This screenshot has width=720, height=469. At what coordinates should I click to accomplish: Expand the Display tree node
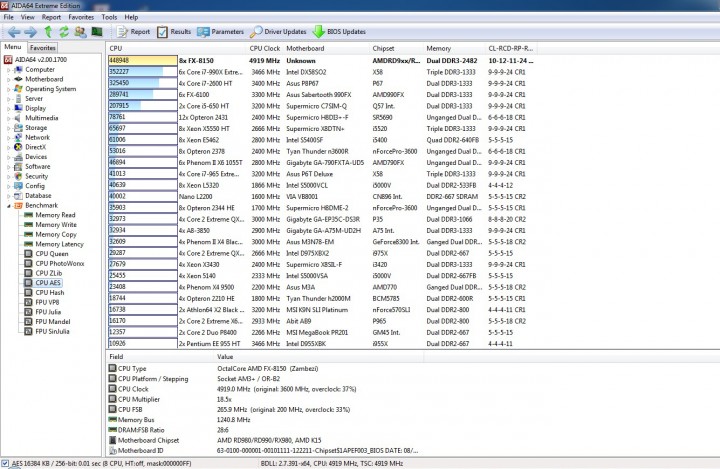tap(8, 108)
